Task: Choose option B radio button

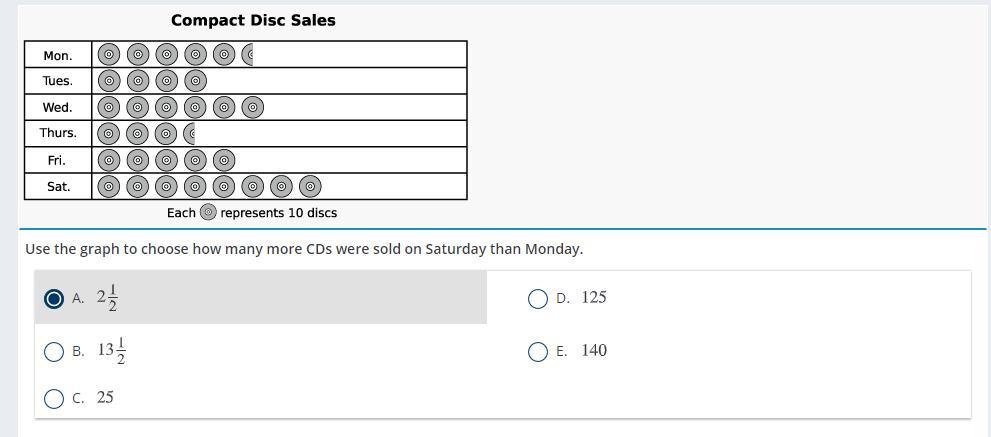Action: pyautogui.click(x=55, y=351)
